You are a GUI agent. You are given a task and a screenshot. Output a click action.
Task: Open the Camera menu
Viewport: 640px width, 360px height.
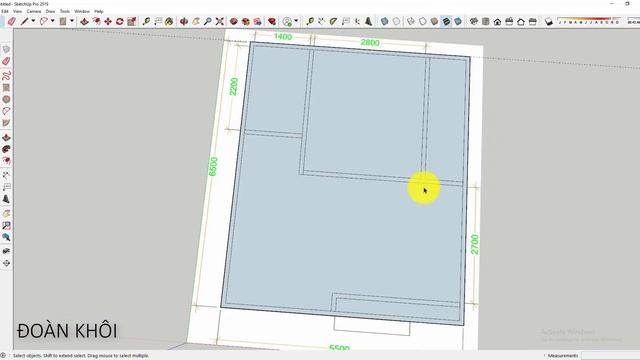coord(34,11)
